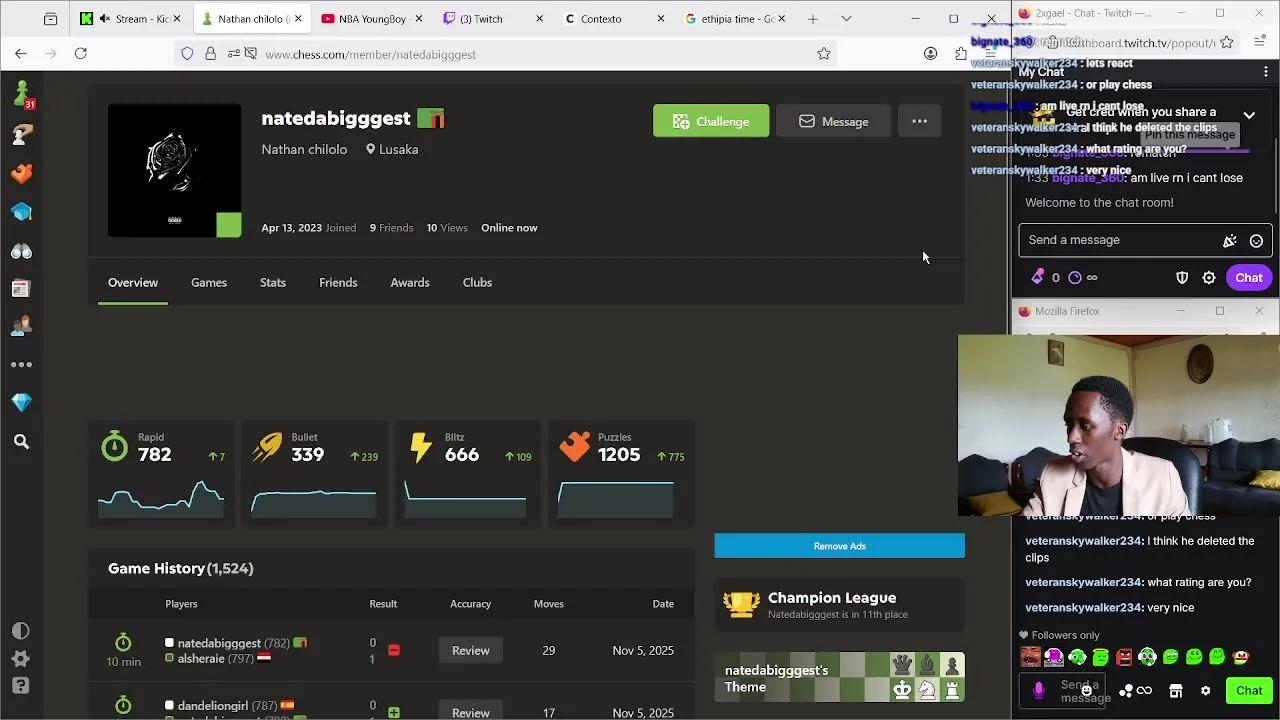1280x720 pixels.
Task: Open the Watch binoculars icon in sidebar
Action: (x=21, y=251)
